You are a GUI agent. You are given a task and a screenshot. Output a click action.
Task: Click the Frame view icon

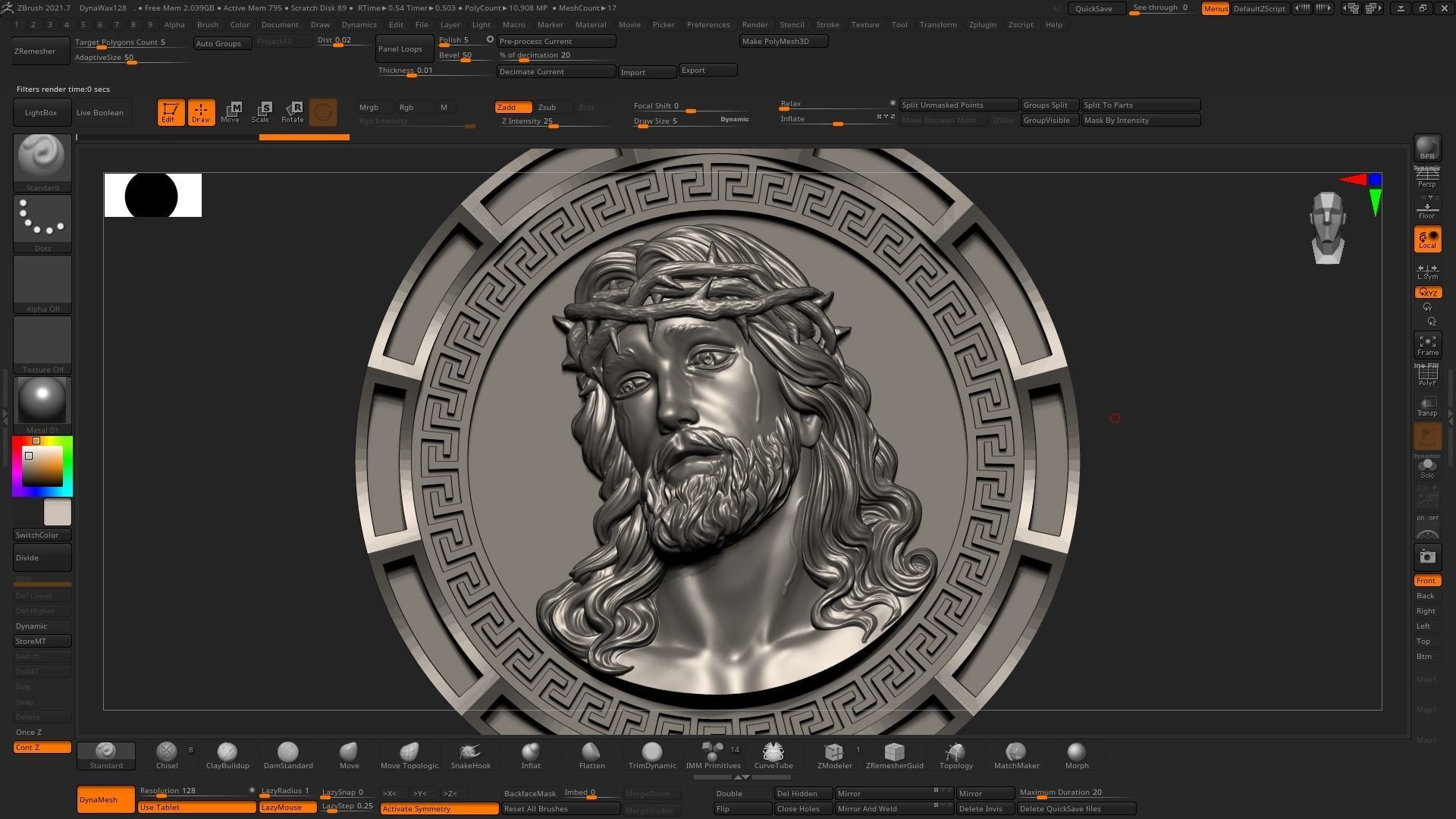(1427, 345)
